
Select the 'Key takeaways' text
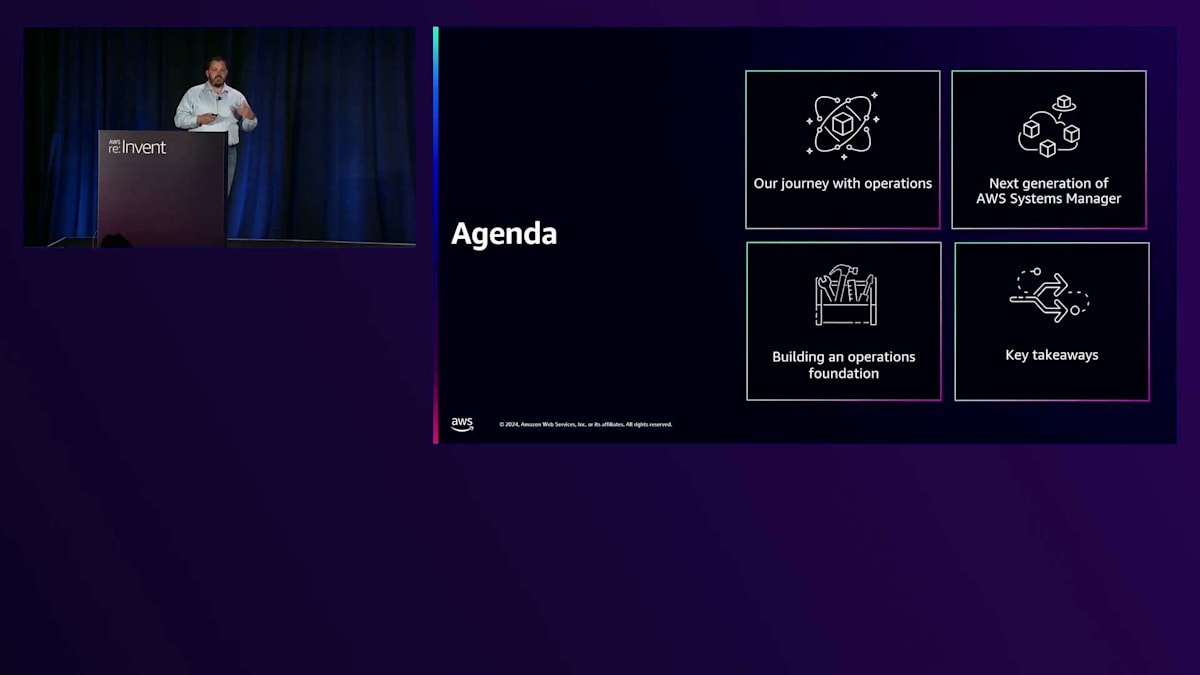click(1052, 355)
